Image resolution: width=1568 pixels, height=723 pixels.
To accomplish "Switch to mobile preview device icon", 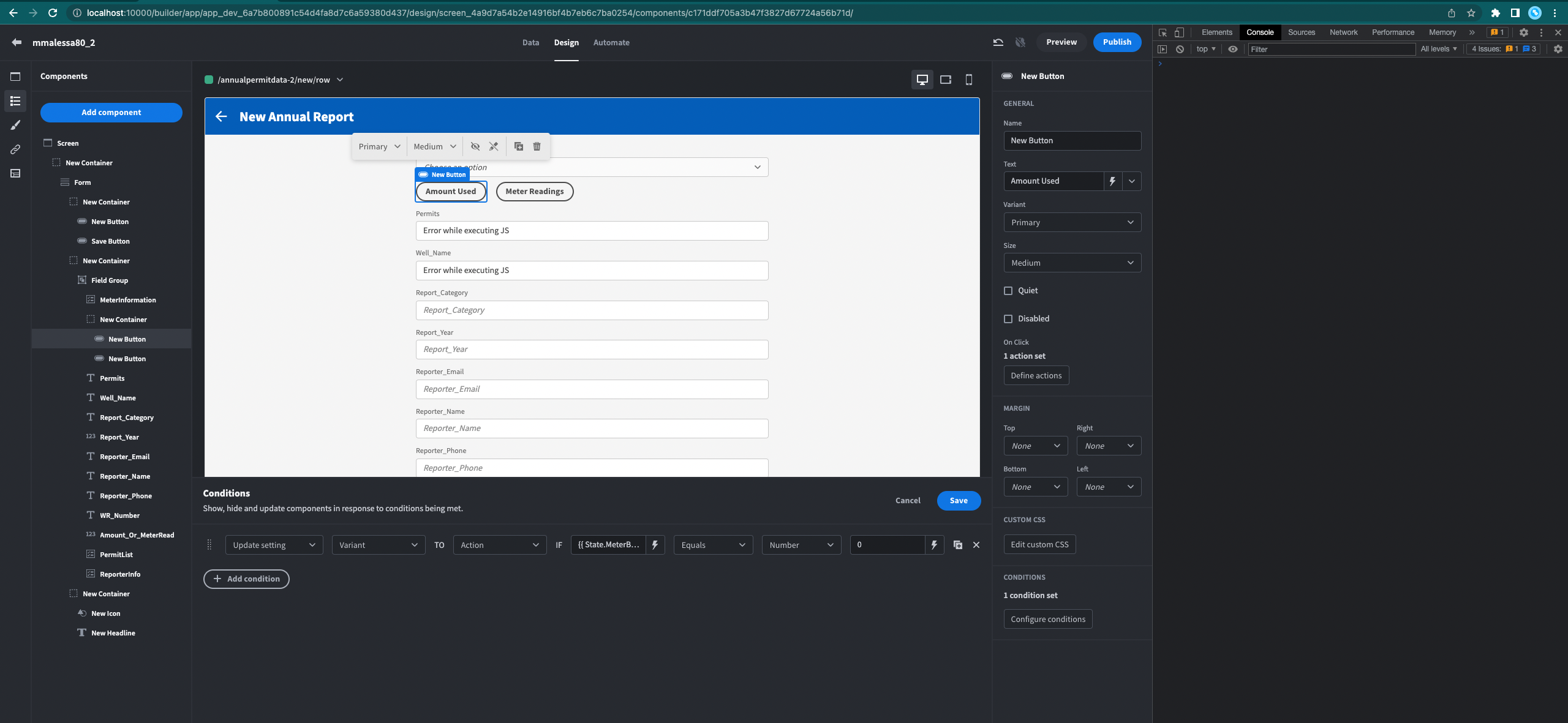I will (969, 80).
